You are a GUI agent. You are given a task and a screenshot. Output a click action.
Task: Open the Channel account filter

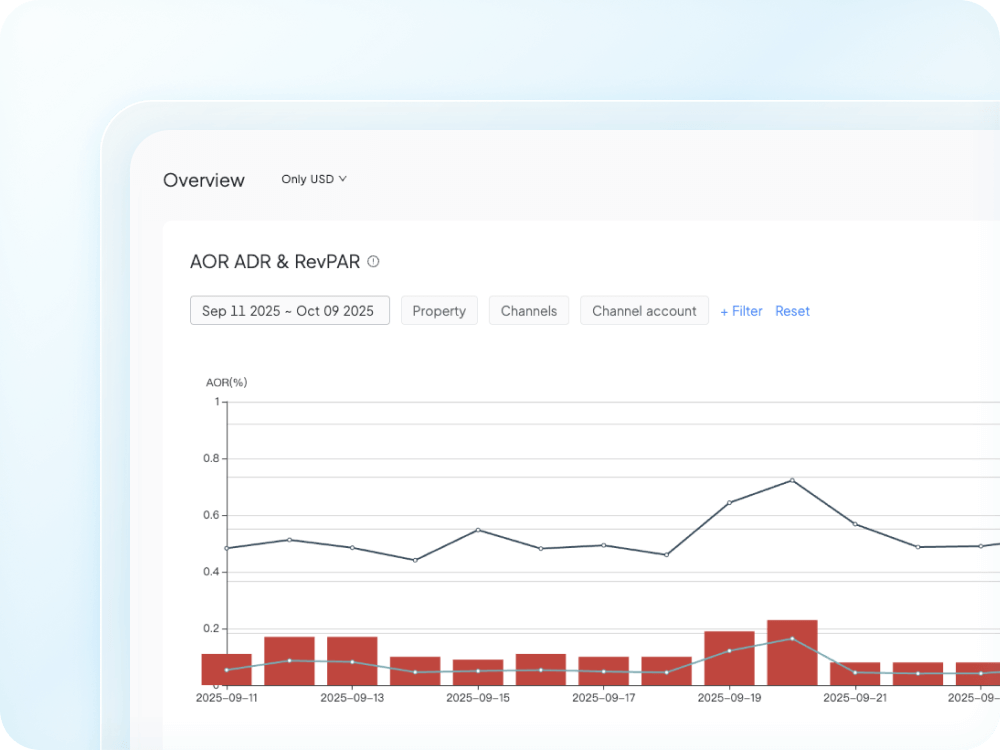coord(644,311)
